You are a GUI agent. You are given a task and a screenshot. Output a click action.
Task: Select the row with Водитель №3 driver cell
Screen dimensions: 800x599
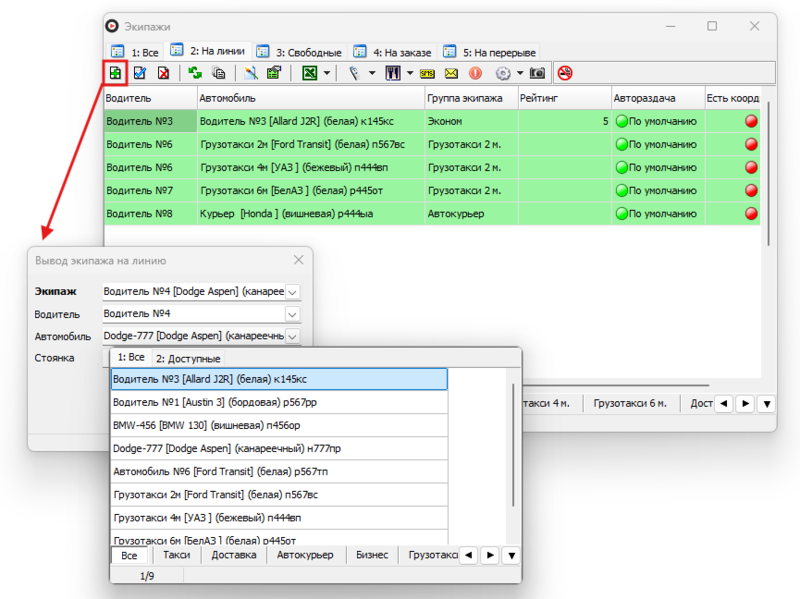tap(151, 121)
